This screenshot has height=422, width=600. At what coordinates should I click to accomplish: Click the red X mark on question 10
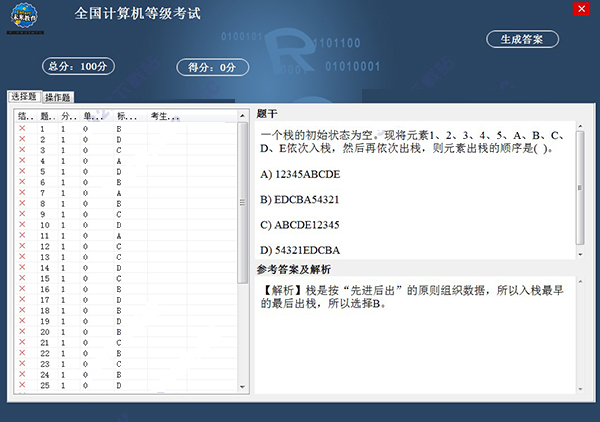click(22, 224)
